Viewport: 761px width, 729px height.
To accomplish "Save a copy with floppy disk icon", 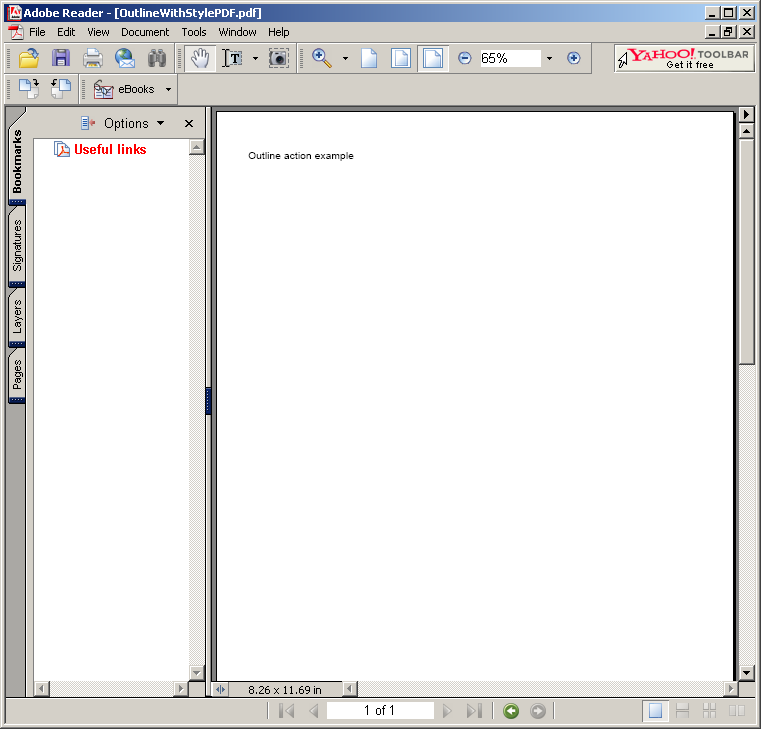I will click(x=61, y=58).
